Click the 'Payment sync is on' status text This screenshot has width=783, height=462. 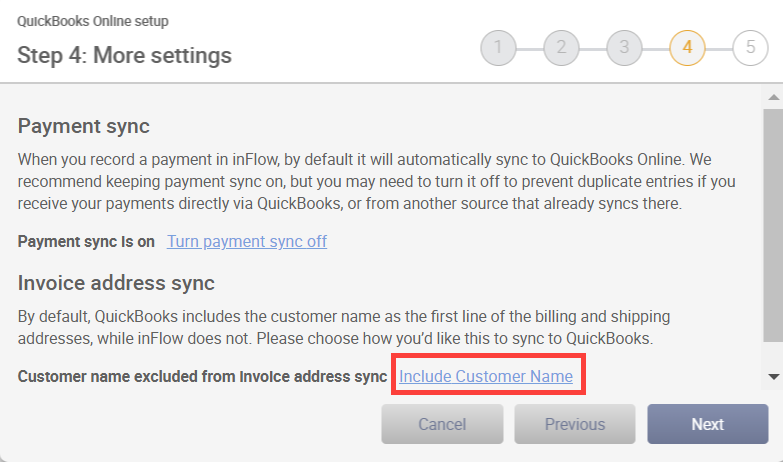point(86,242)
